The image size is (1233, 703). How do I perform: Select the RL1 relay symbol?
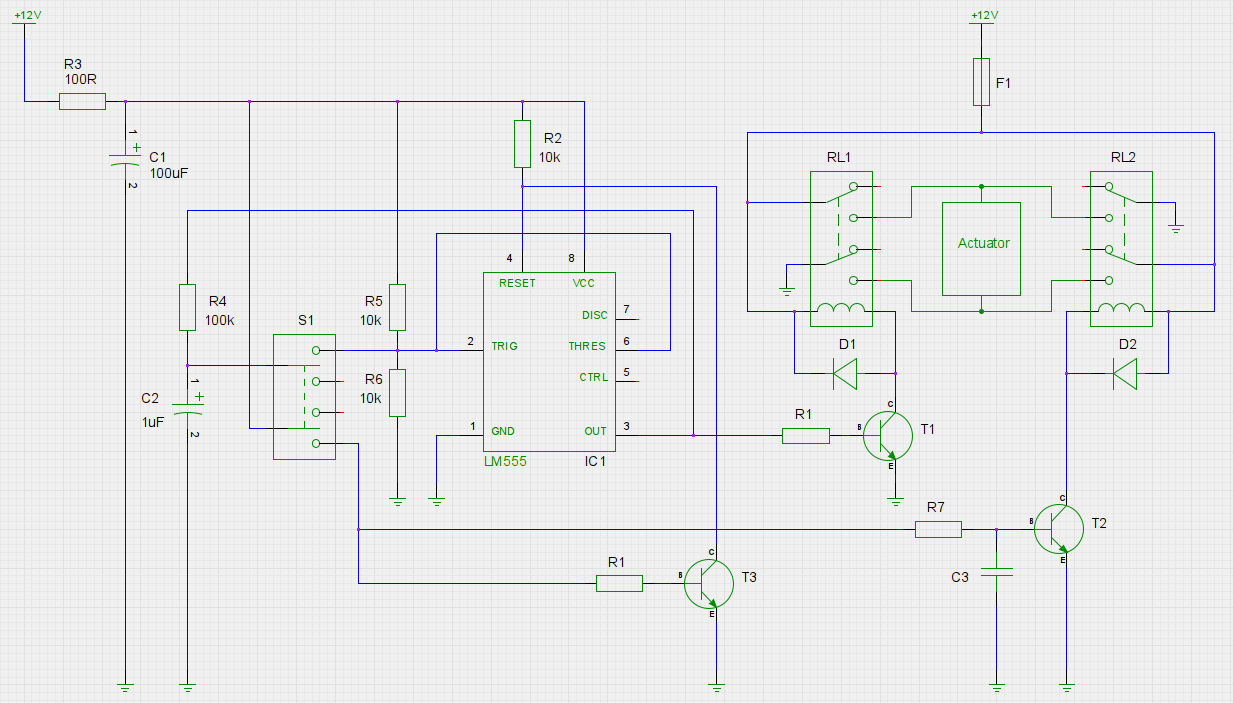tap(840, 249)
